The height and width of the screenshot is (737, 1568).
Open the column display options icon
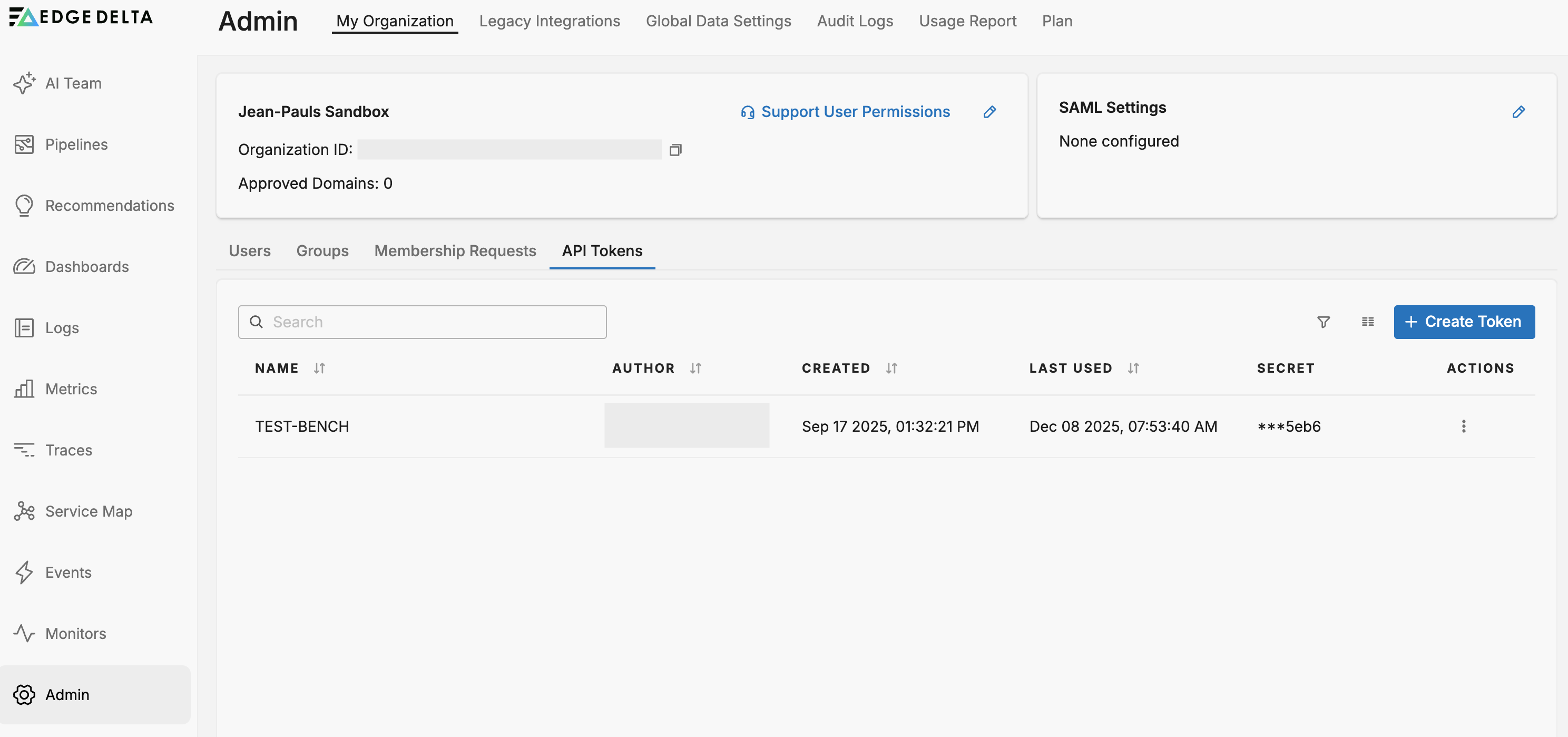pos(1368,322)
